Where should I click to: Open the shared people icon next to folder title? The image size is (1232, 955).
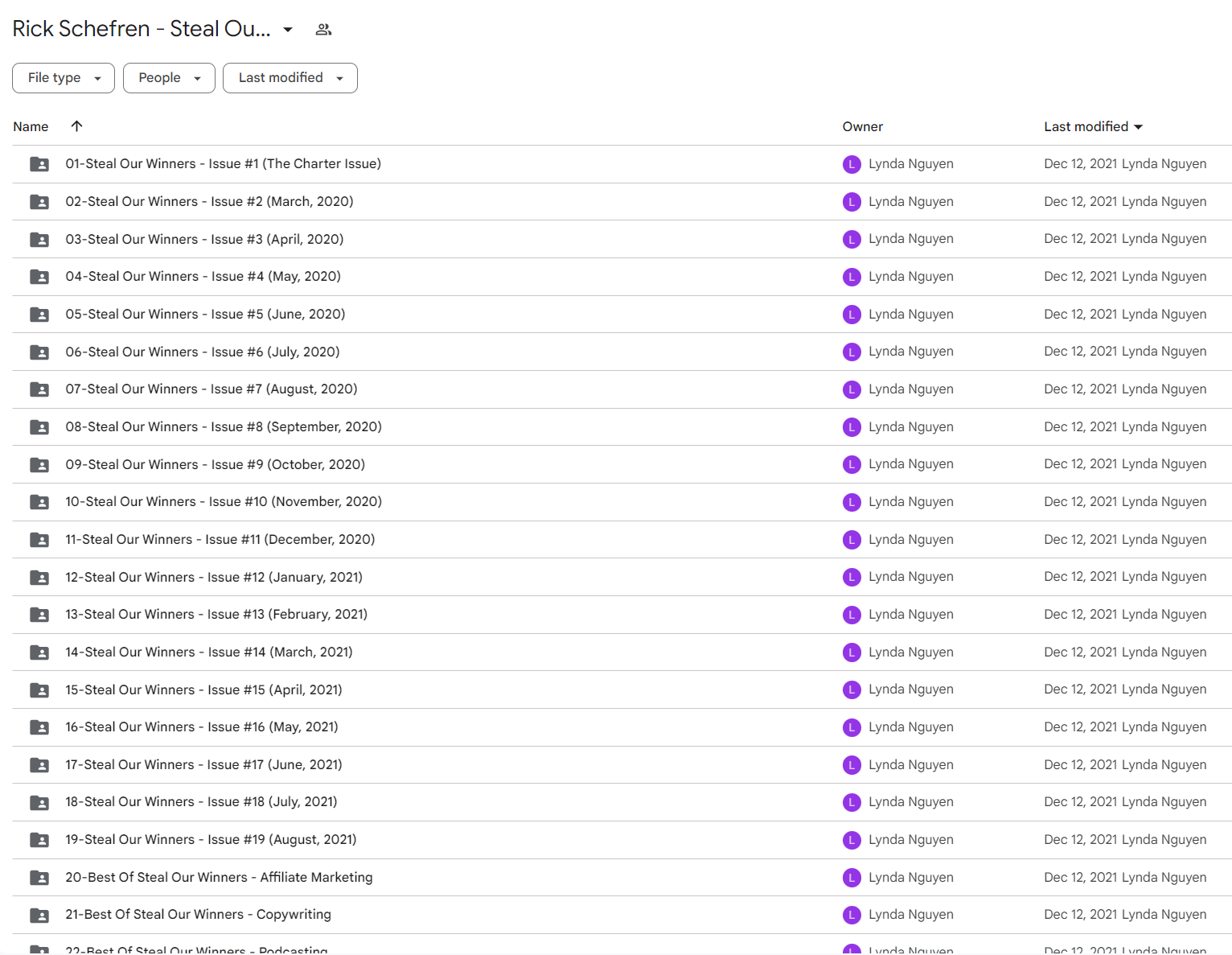click(323, 30)
